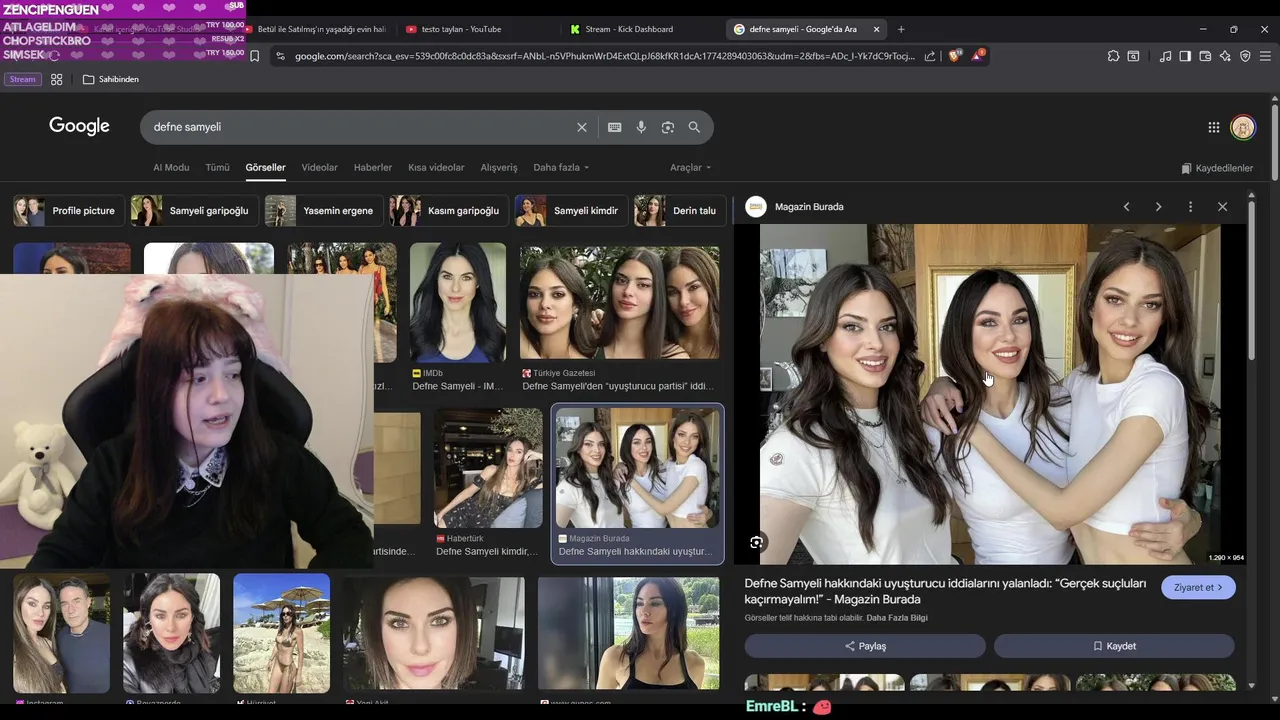
Task: Switch to the Videolar tab
Action: point(320,167)
